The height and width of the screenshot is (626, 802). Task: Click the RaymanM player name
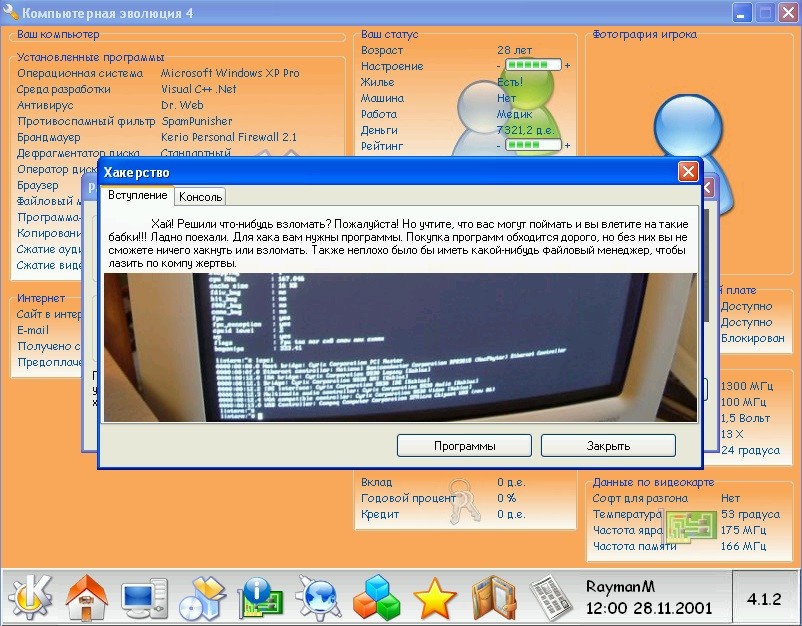pyautogui.click(x=620, y=587)
